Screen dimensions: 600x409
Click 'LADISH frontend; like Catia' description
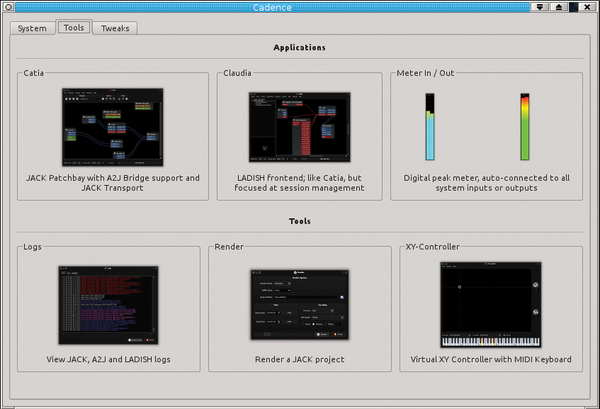click(x=299, y=183)
